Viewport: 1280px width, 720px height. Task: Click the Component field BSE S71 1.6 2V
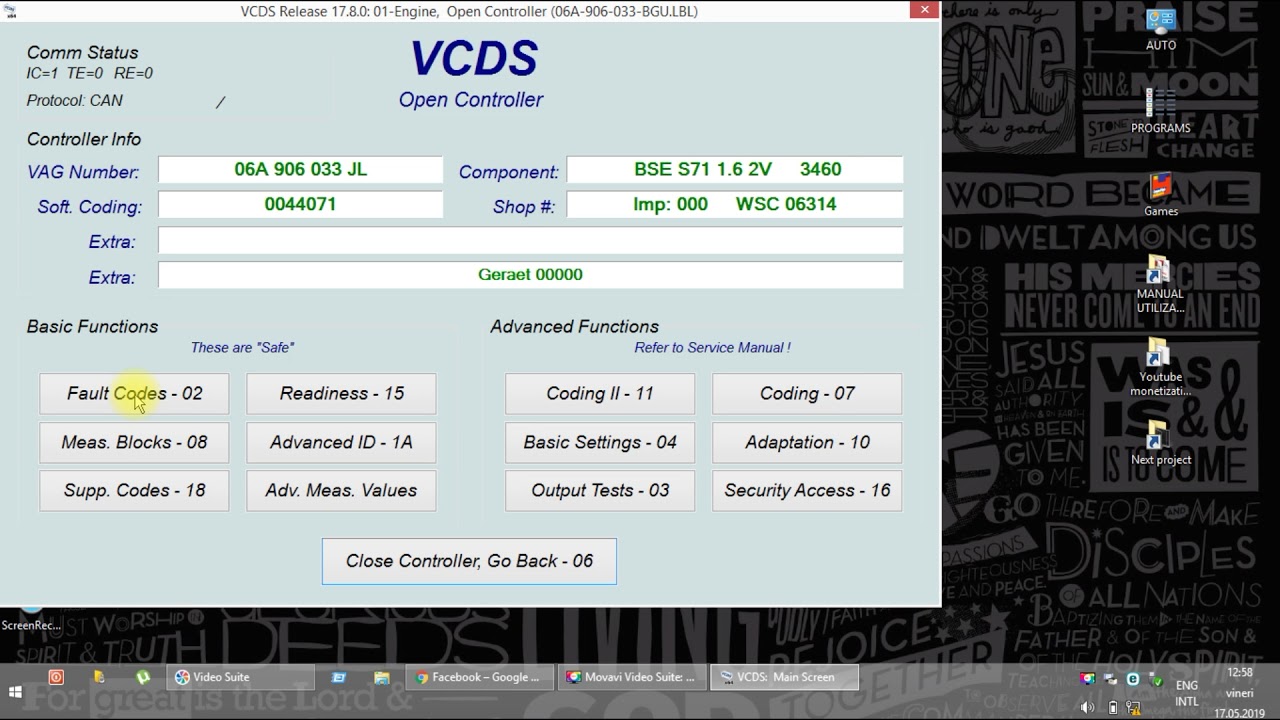pos(735,170)
